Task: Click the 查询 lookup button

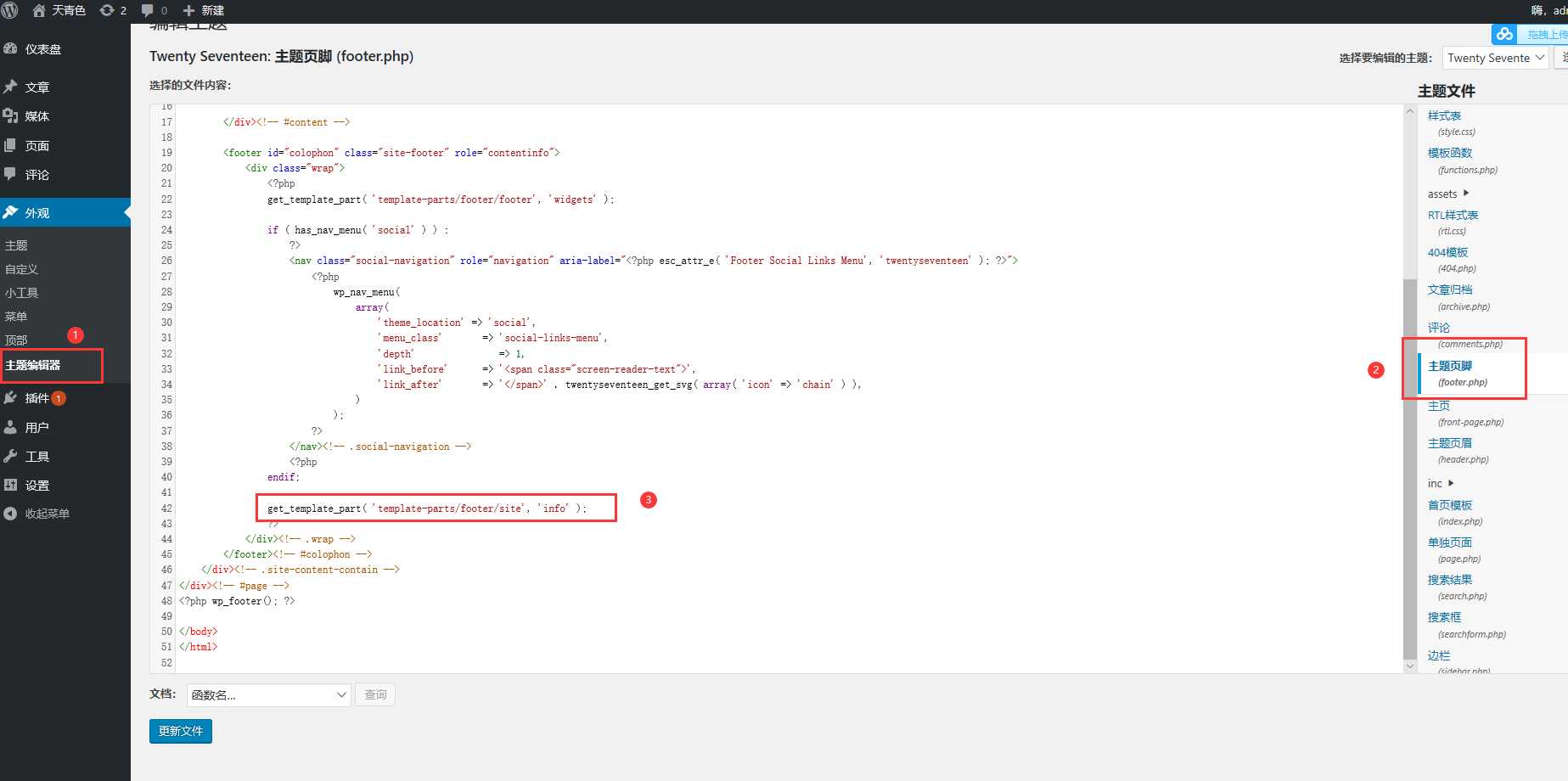Action: [375, 695]
